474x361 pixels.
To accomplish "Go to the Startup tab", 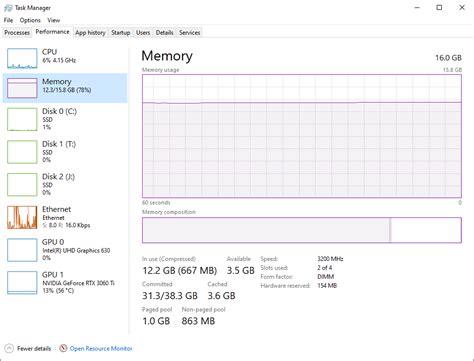I will pyautogui.click(x=120, y=33).
